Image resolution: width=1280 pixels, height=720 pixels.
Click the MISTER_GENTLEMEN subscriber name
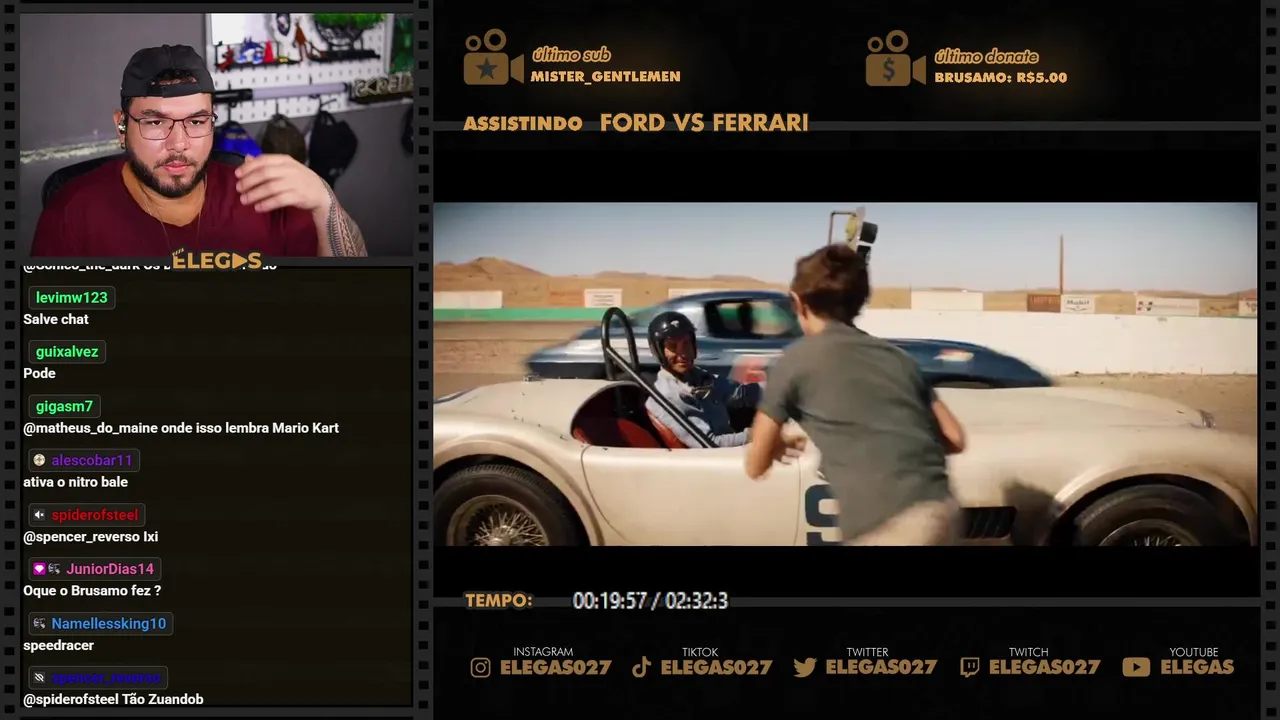coord(605,77)
